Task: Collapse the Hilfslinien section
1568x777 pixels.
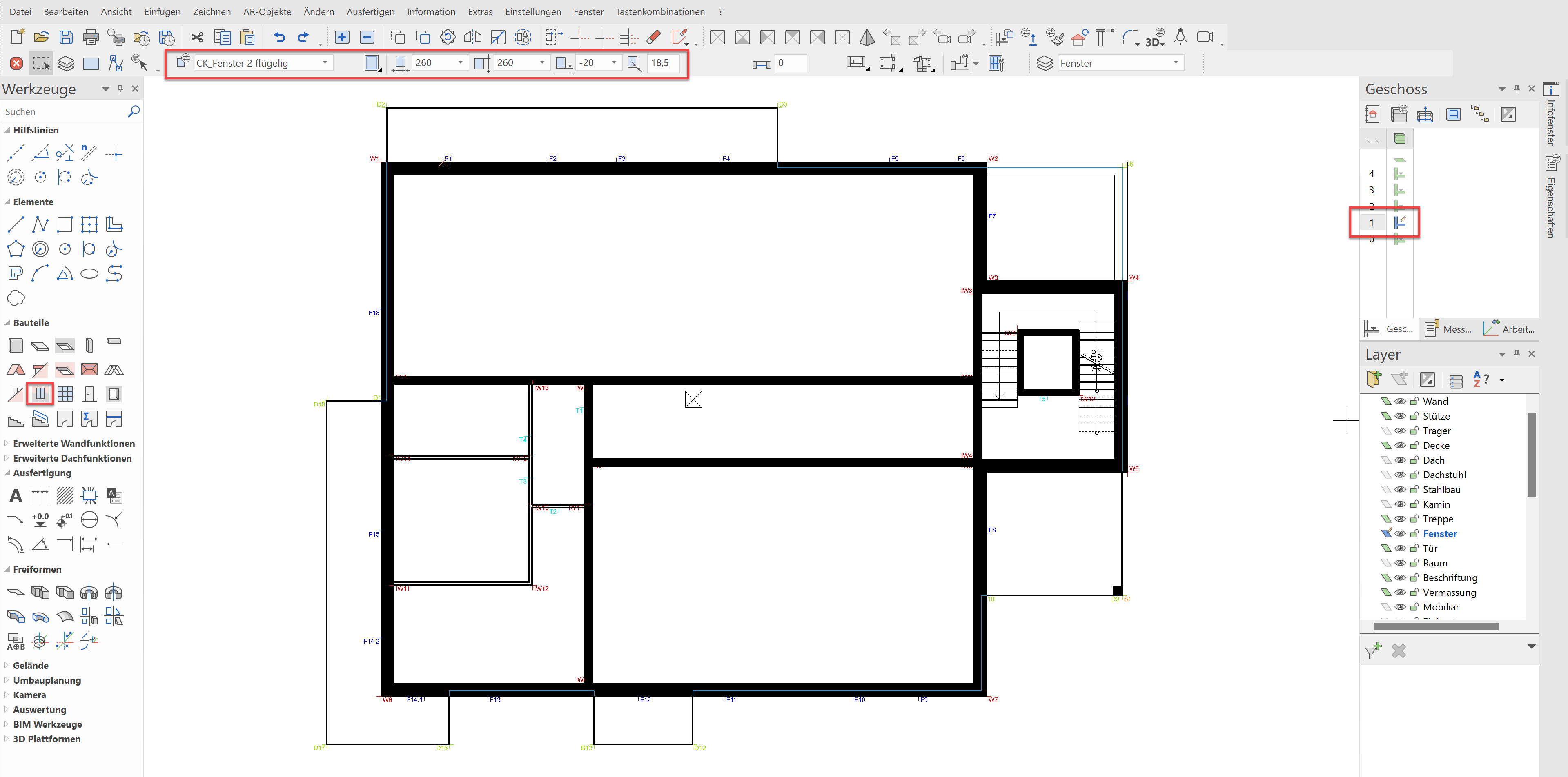Action: point(7,130)
